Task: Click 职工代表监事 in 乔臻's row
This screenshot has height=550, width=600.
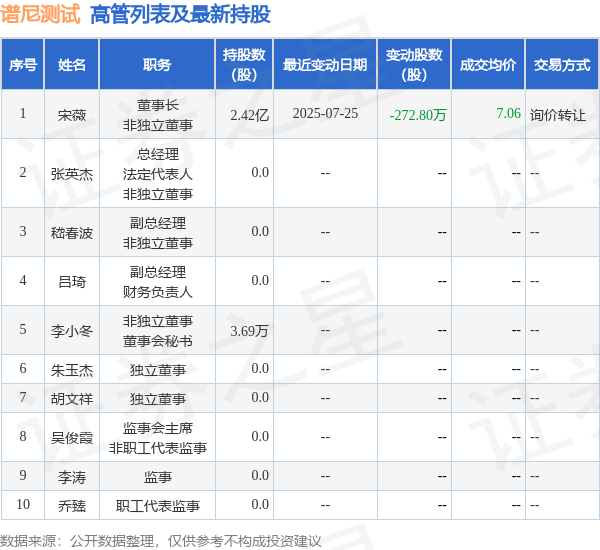Action: tap(158, 506)
